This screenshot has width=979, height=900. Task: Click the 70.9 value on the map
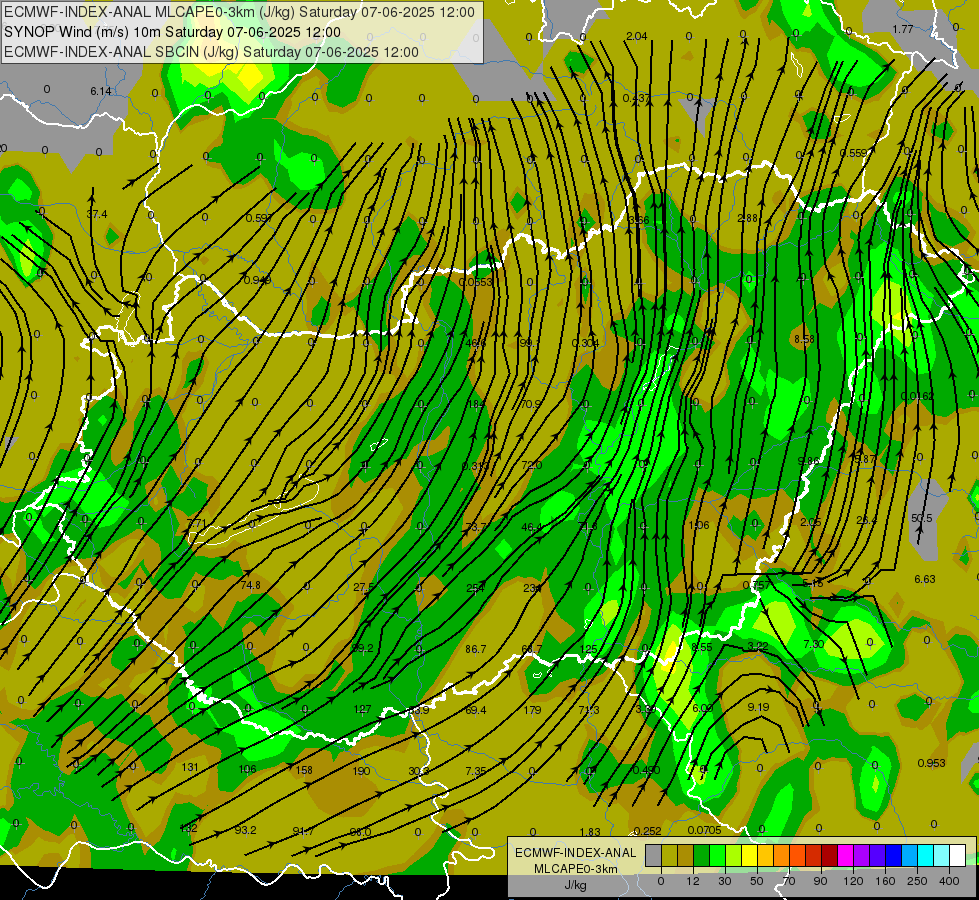(x=531, y=404)
